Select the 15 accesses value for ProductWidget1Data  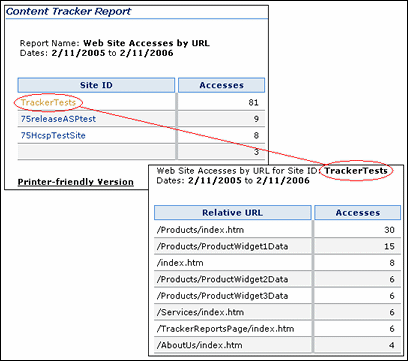[x=389, y=246]
